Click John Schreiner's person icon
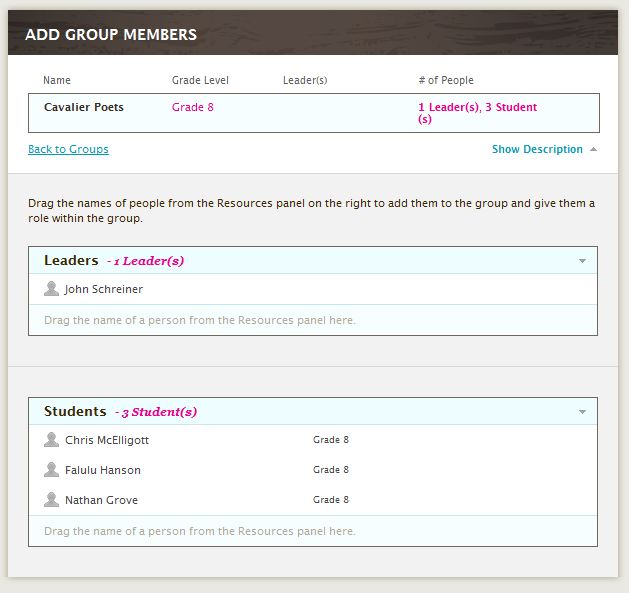Viewport: 629px width, 593px height. pos(51,289)
